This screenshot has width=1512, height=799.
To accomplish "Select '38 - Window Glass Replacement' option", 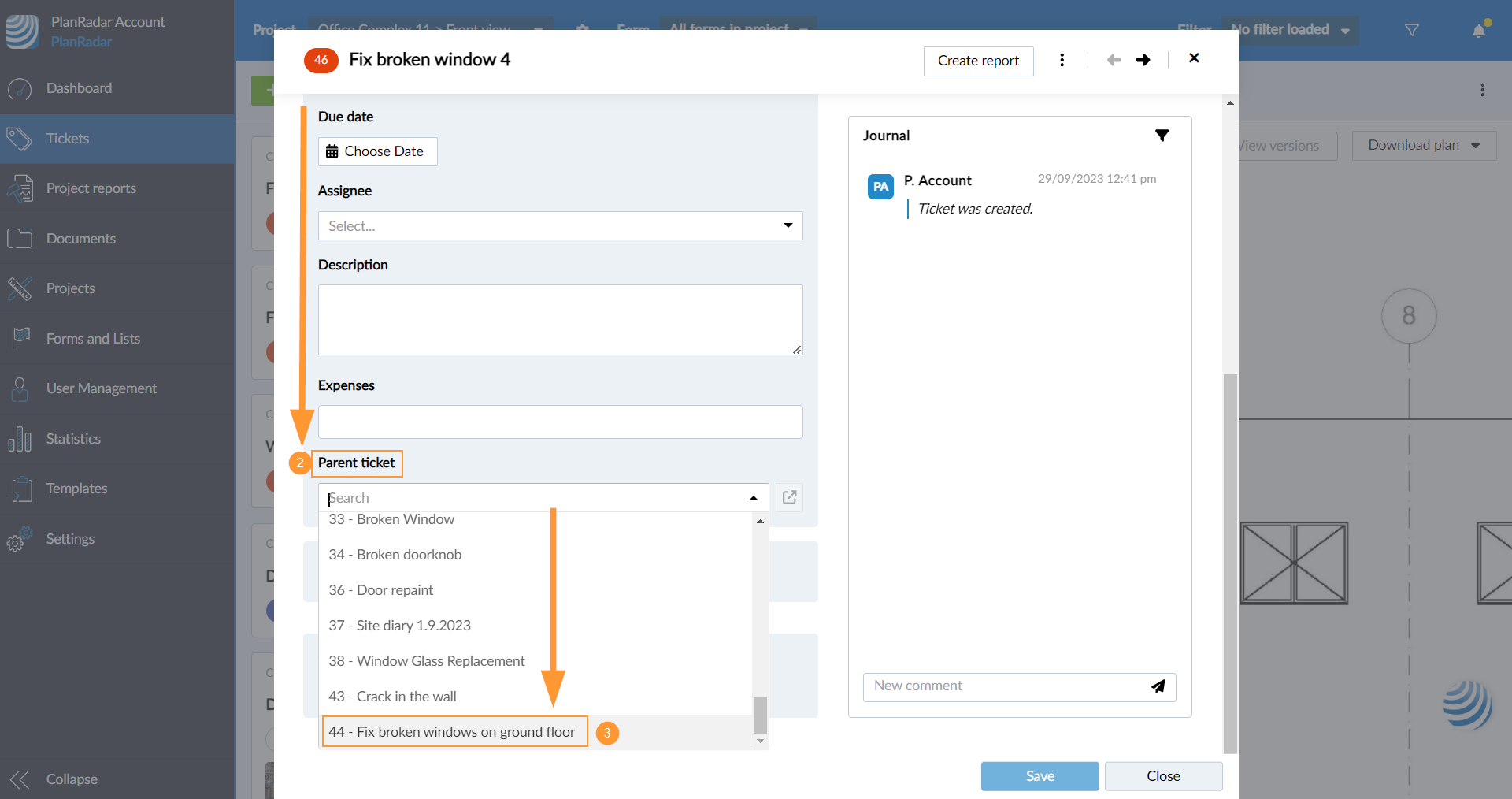I will click(427, 661).
